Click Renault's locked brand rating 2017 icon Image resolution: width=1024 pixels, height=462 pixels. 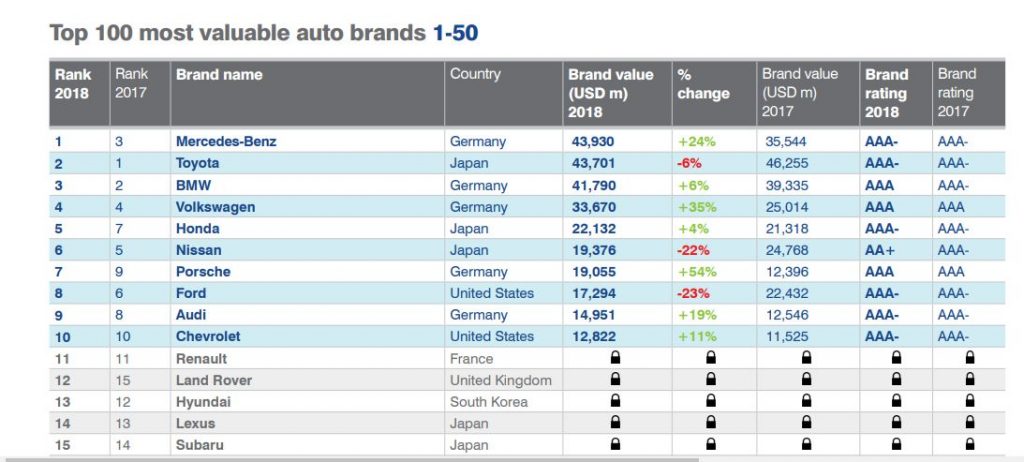coord(970,357)
